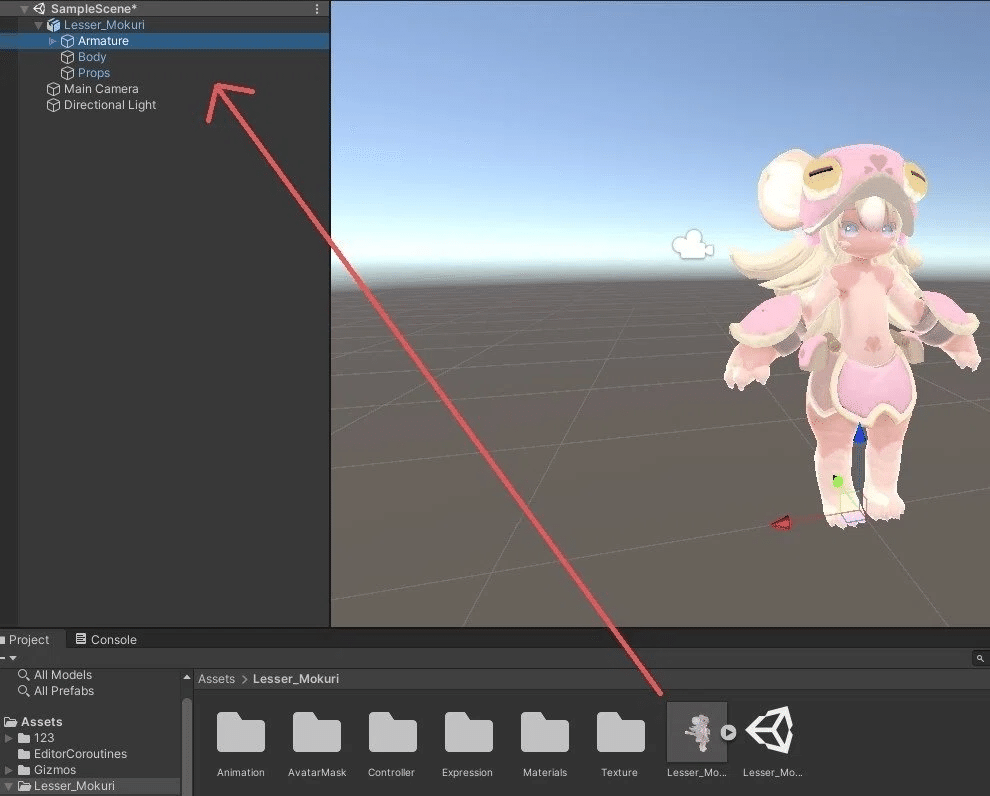Select the Lesser_Mokuri hierarchy row
The image size is (990, 796).
click(x=164, y=25)
